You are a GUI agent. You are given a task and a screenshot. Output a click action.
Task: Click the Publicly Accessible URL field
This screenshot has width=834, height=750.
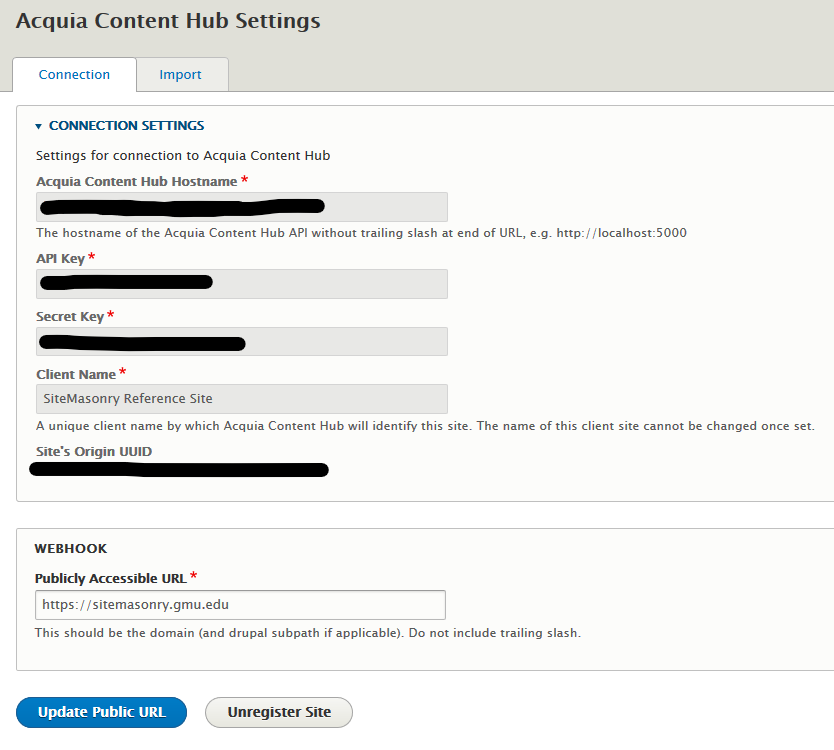240,604
